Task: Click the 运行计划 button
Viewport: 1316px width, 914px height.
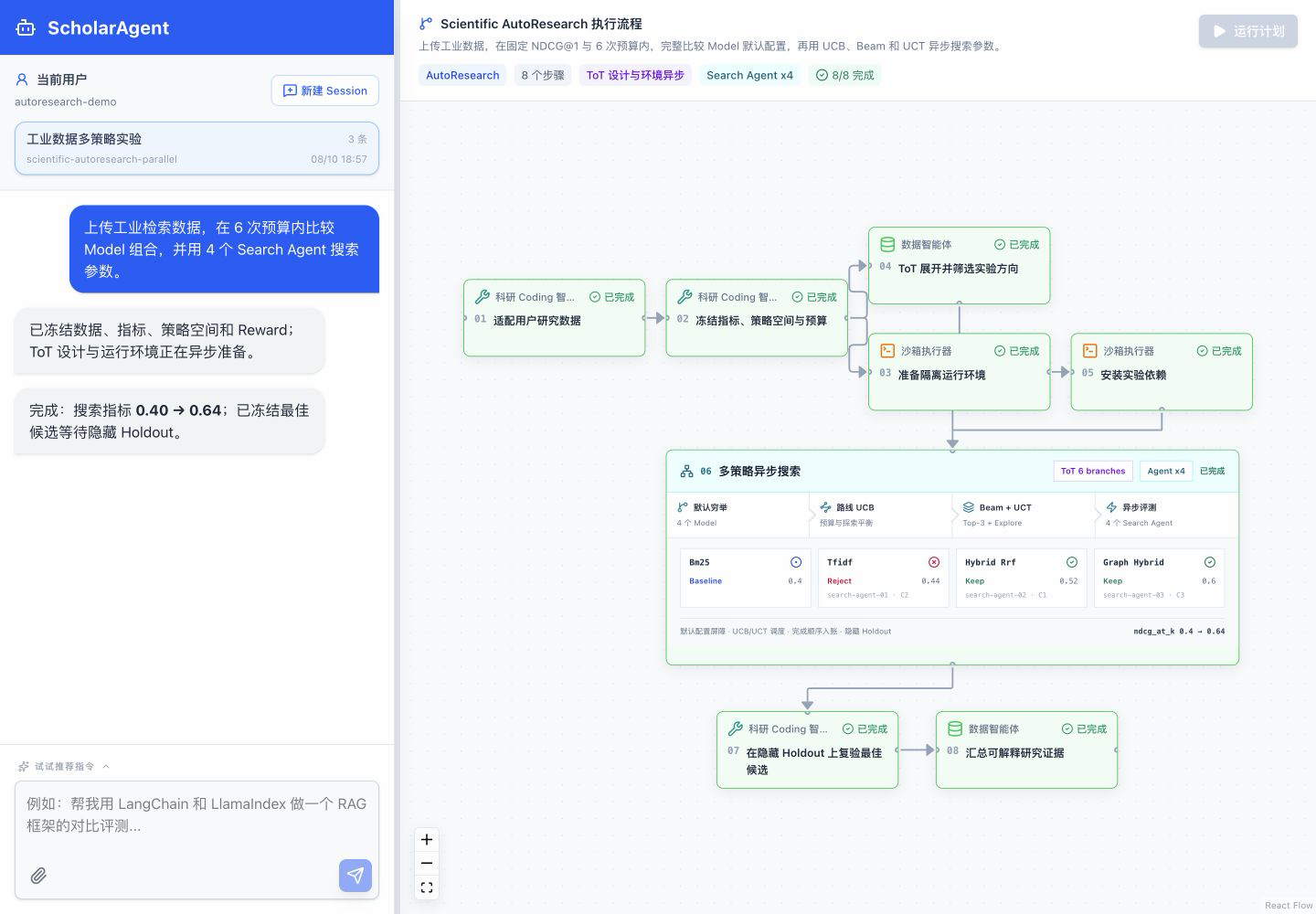Action: click(x=1248, y=31)
